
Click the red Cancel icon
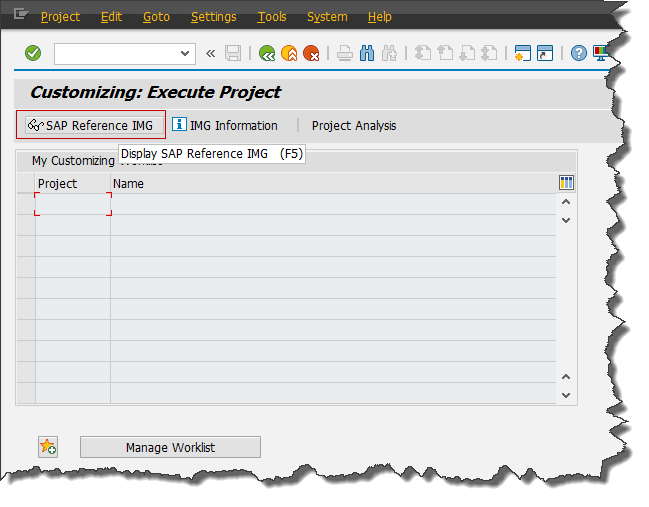click(x=311, y=53)
